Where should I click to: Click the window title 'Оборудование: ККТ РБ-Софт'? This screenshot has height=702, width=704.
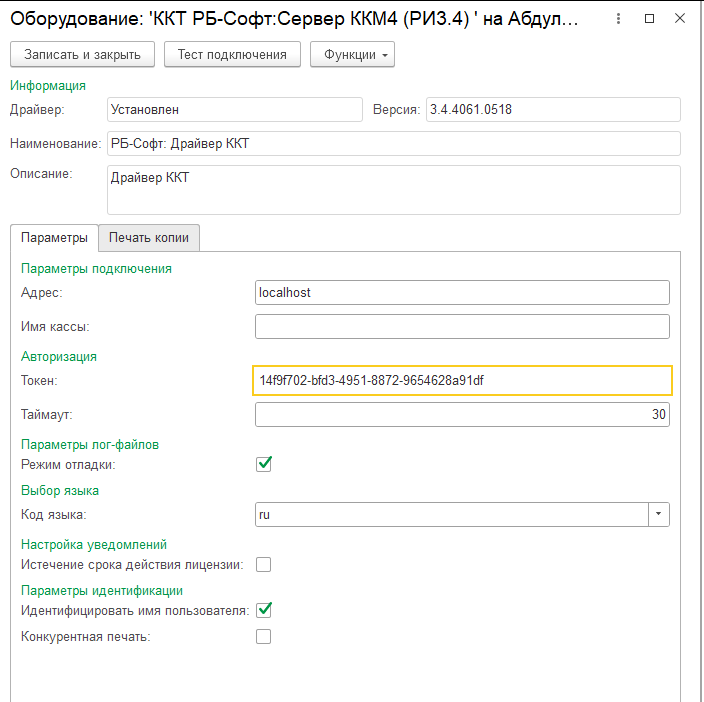[x=294, y=19]
